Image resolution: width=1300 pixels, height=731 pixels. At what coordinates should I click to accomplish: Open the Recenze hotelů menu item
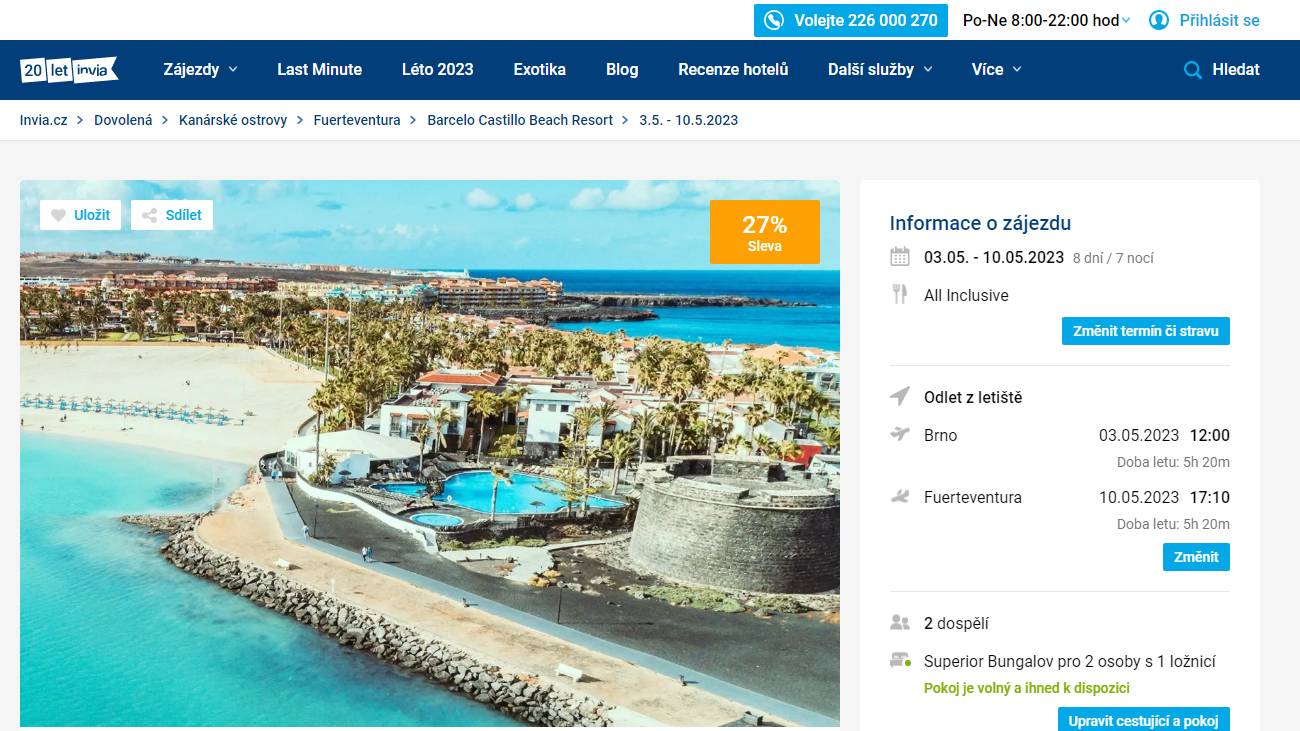coord(733,70)
